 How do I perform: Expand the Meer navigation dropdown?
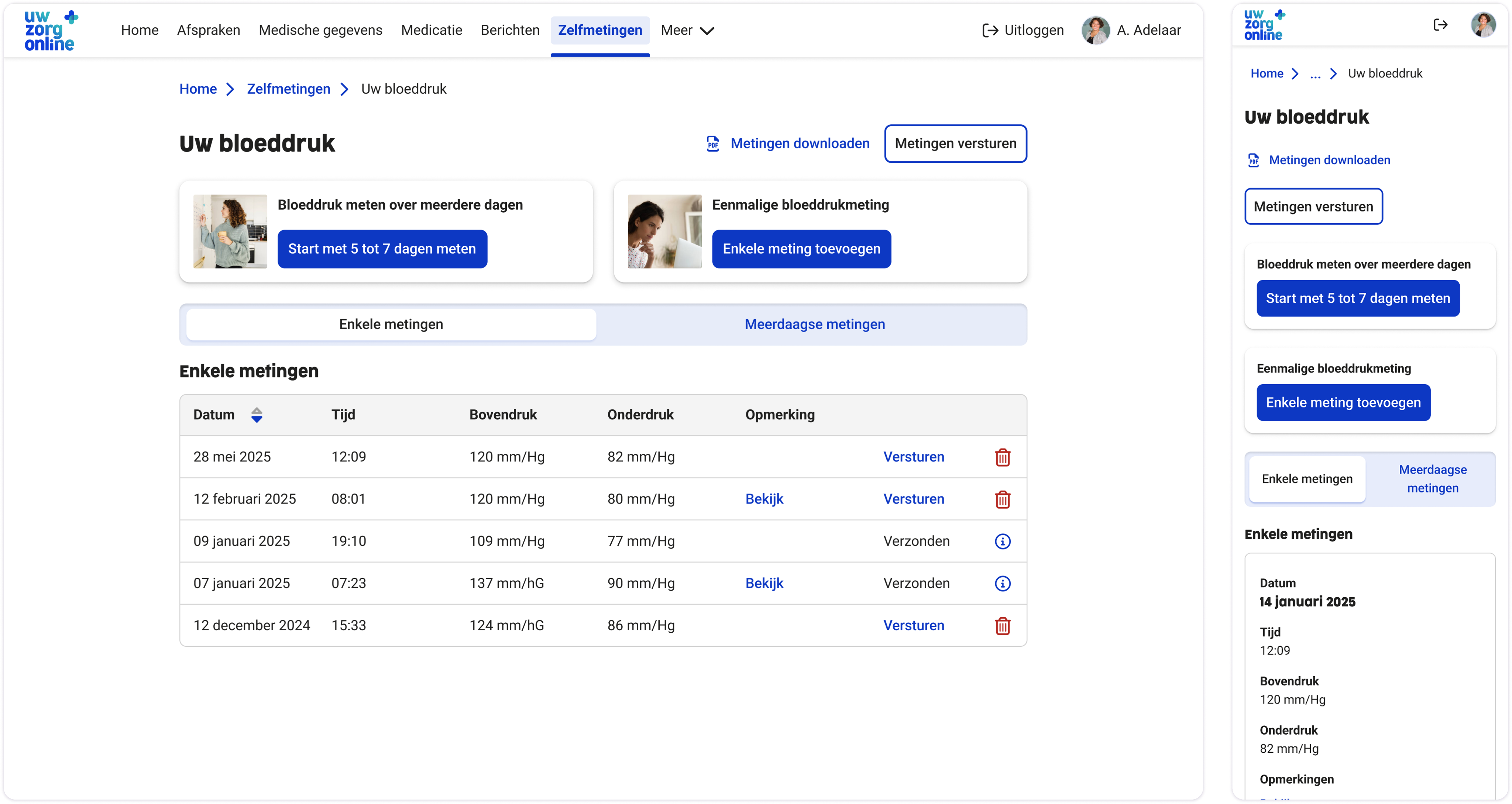coord(687,31)
